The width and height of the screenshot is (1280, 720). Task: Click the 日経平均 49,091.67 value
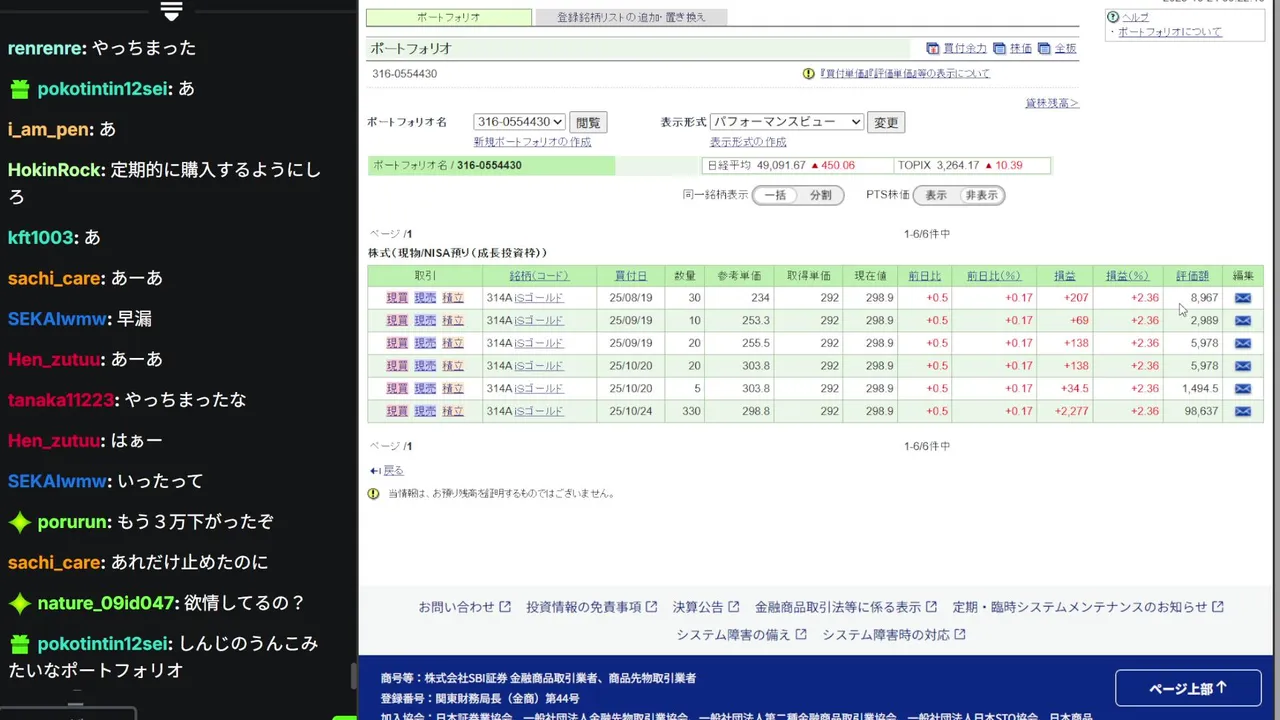pos(781,166)
